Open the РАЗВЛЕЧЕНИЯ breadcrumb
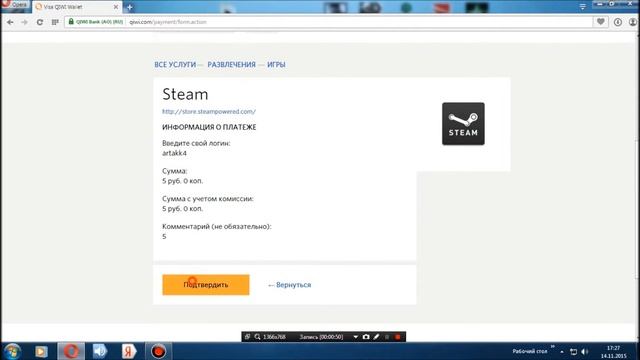This screenshot has height=360, width=640. [x=231, y=64]
